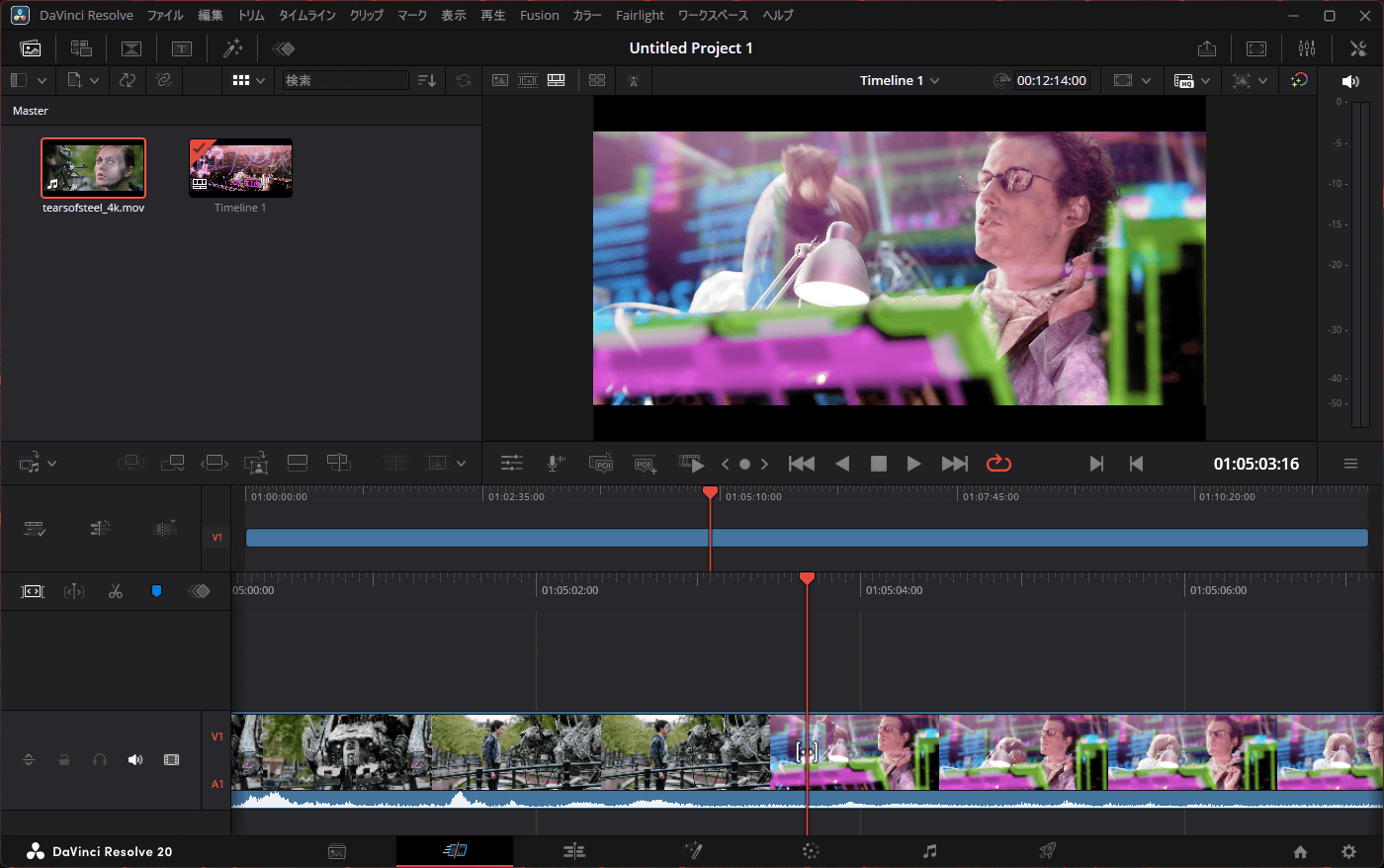This screenshot has width=1384, height=868.
Task: Click the stop playback button
Action: click(x=878, y=464)
